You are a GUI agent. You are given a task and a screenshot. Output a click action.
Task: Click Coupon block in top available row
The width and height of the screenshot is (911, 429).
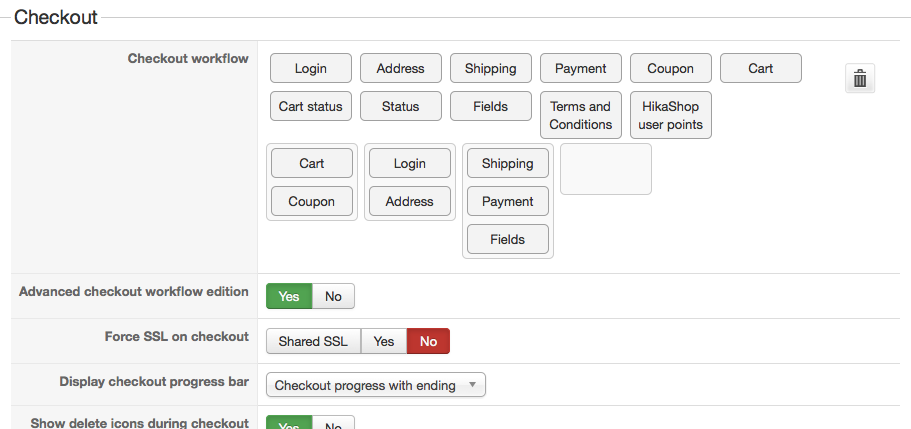pyautogui.click(x=671, y=68)
